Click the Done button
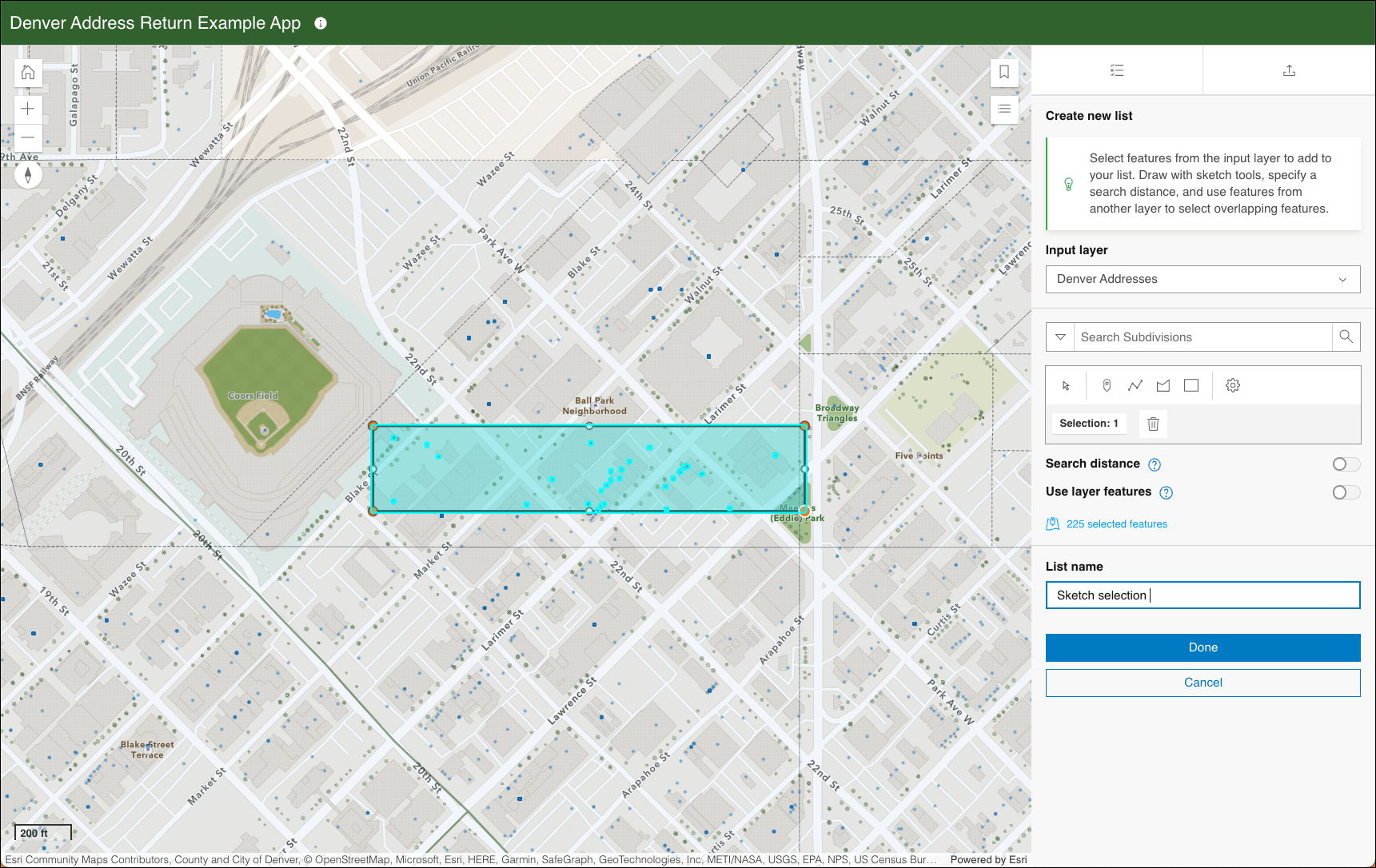 (x=1203, y=647)
